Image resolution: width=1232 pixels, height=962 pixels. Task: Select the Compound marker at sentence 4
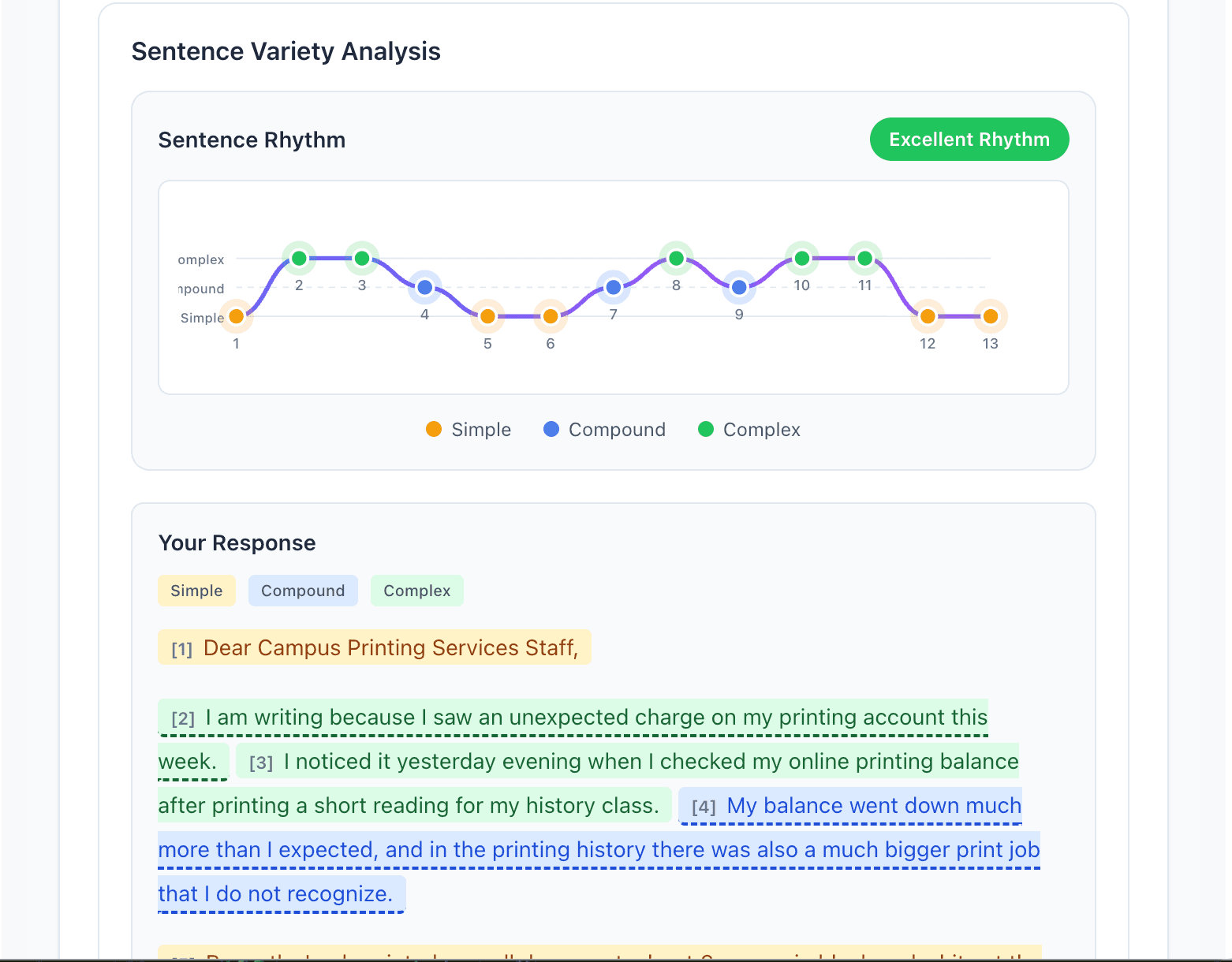(x=424, y=287)
